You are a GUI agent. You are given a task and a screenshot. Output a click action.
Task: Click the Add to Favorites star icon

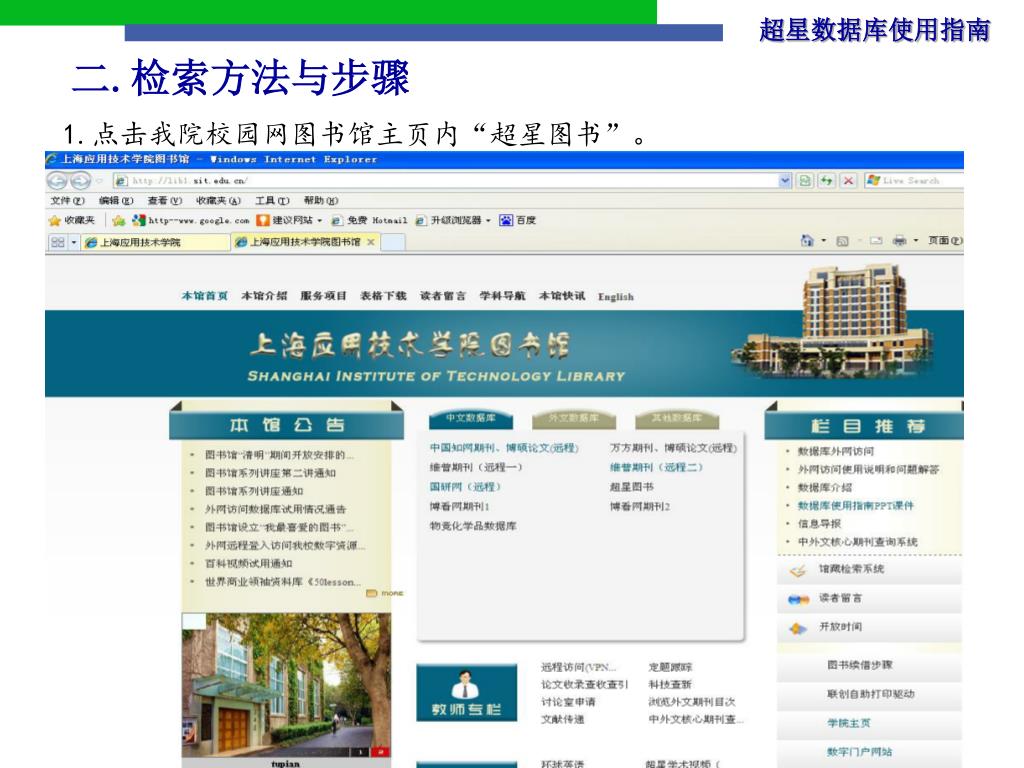tap(118, 220)
